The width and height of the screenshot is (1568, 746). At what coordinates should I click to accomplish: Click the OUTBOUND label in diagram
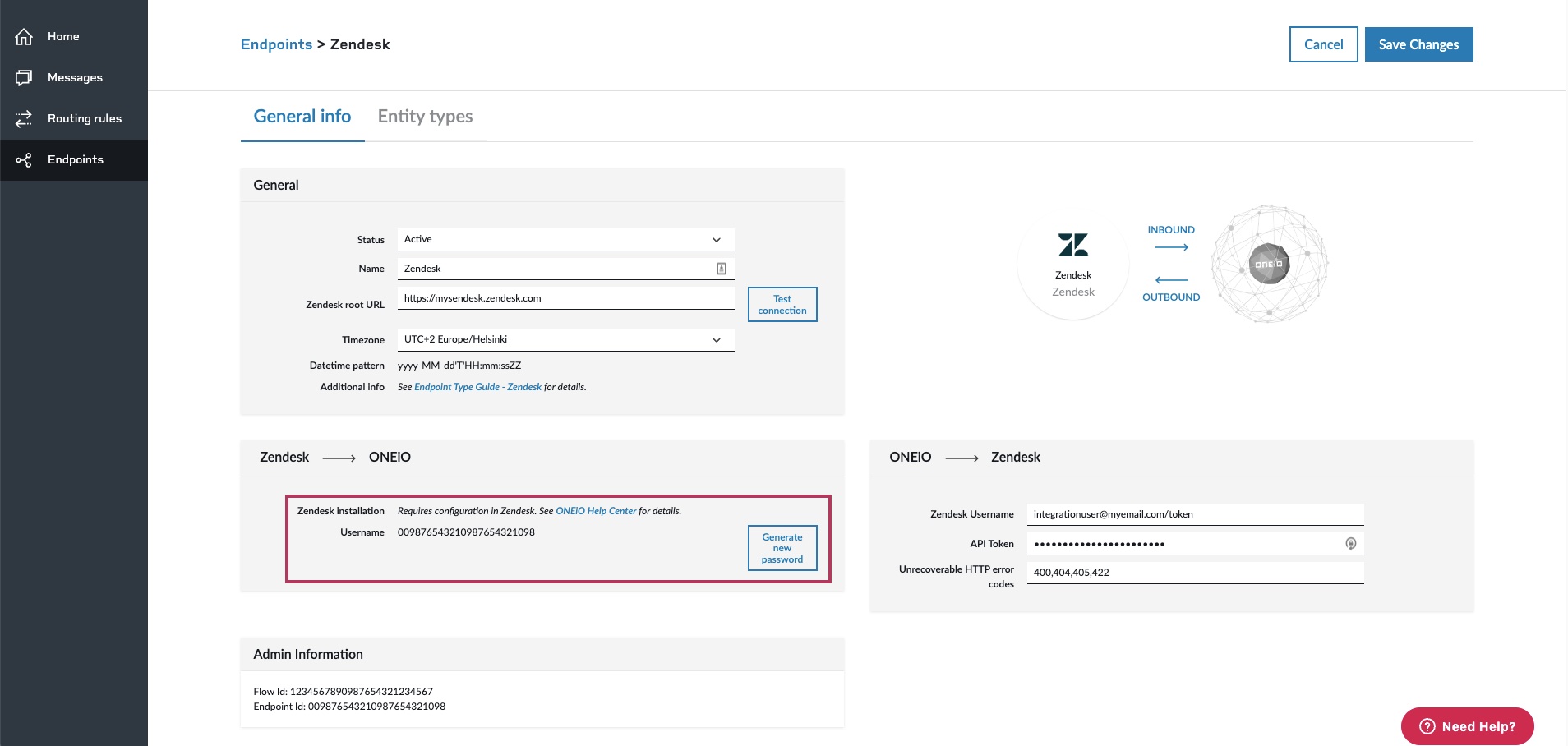[1171, 297]
